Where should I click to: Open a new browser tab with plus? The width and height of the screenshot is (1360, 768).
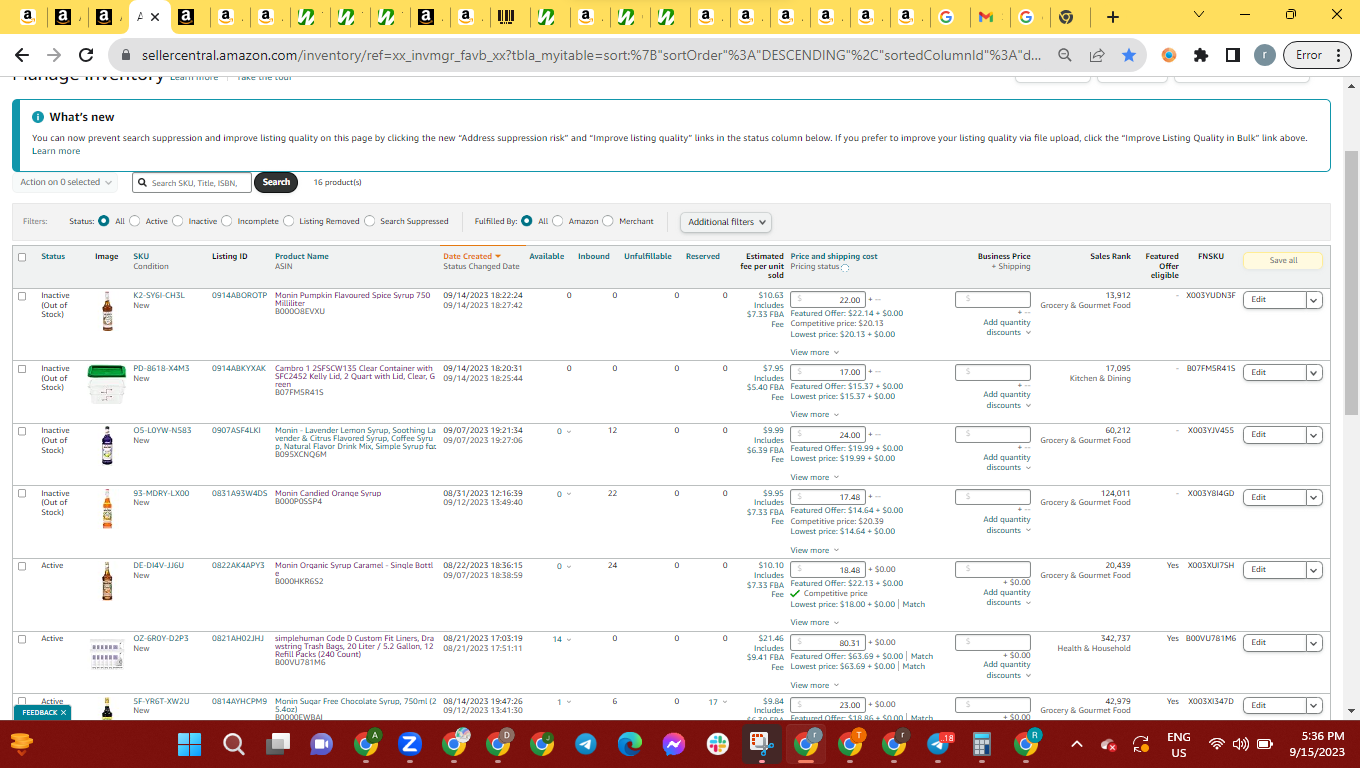(x=1113, y=17)
